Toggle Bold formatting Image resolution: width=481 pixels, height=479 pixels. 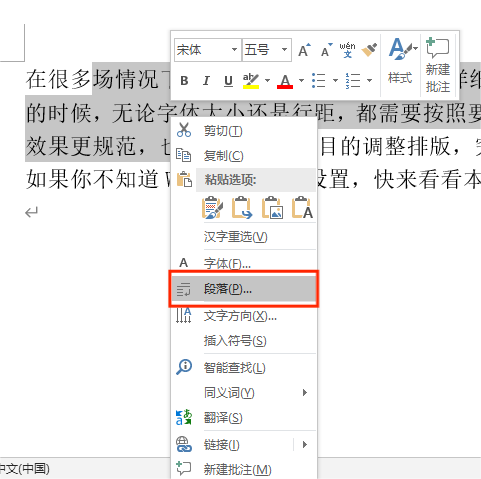pyautogui.click(x=184, y=81)
